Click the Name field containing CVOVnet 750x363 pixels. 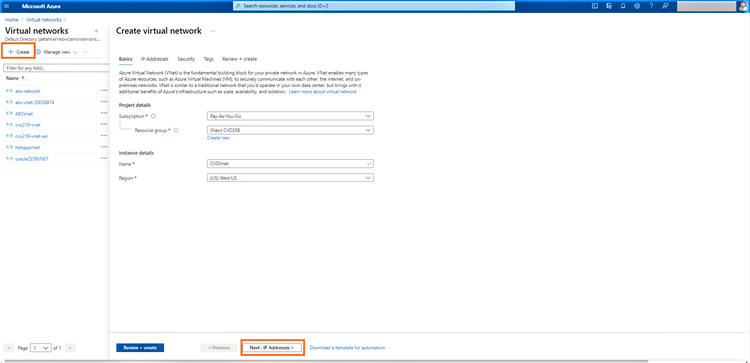click(x=290, y=164)
